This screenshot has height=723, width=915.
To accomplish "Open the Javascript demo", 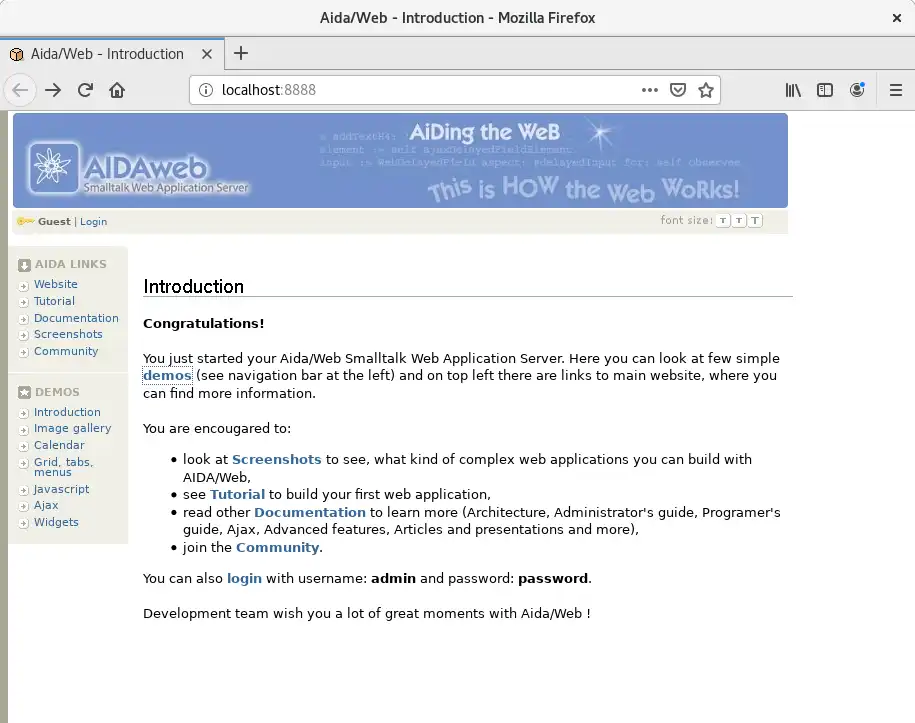I will click(61, 489).
